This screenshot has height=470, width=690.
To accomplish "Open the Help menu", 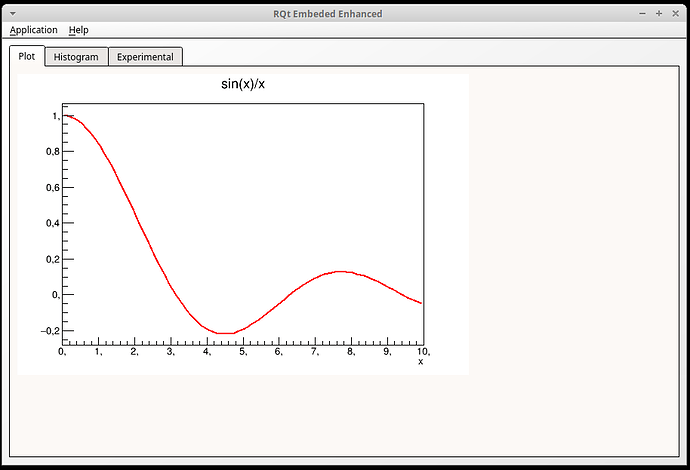I will point(78,30).
